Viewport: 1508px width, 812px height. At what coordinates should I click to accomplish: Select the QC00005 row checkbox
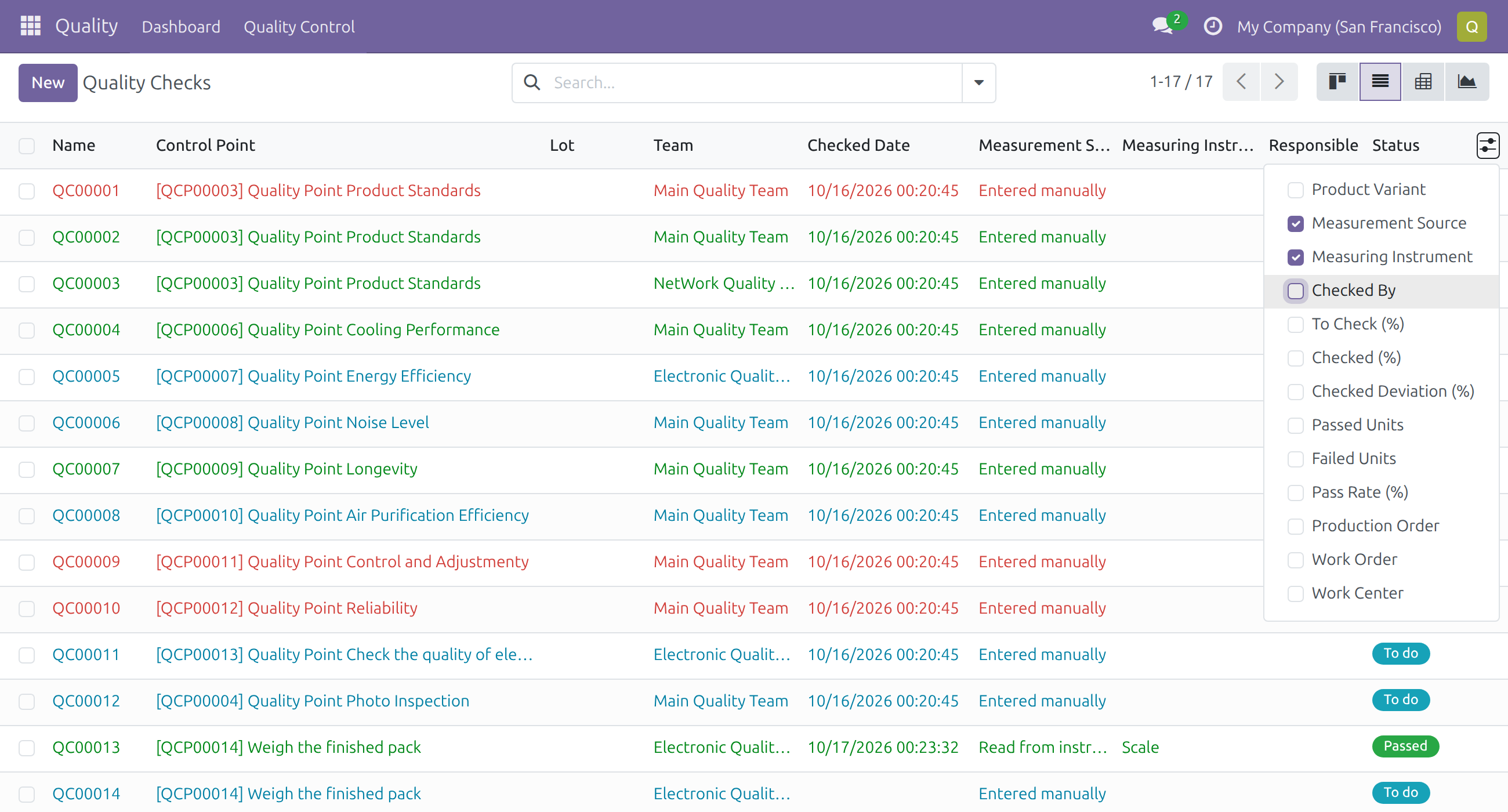(x=26, y=376)
